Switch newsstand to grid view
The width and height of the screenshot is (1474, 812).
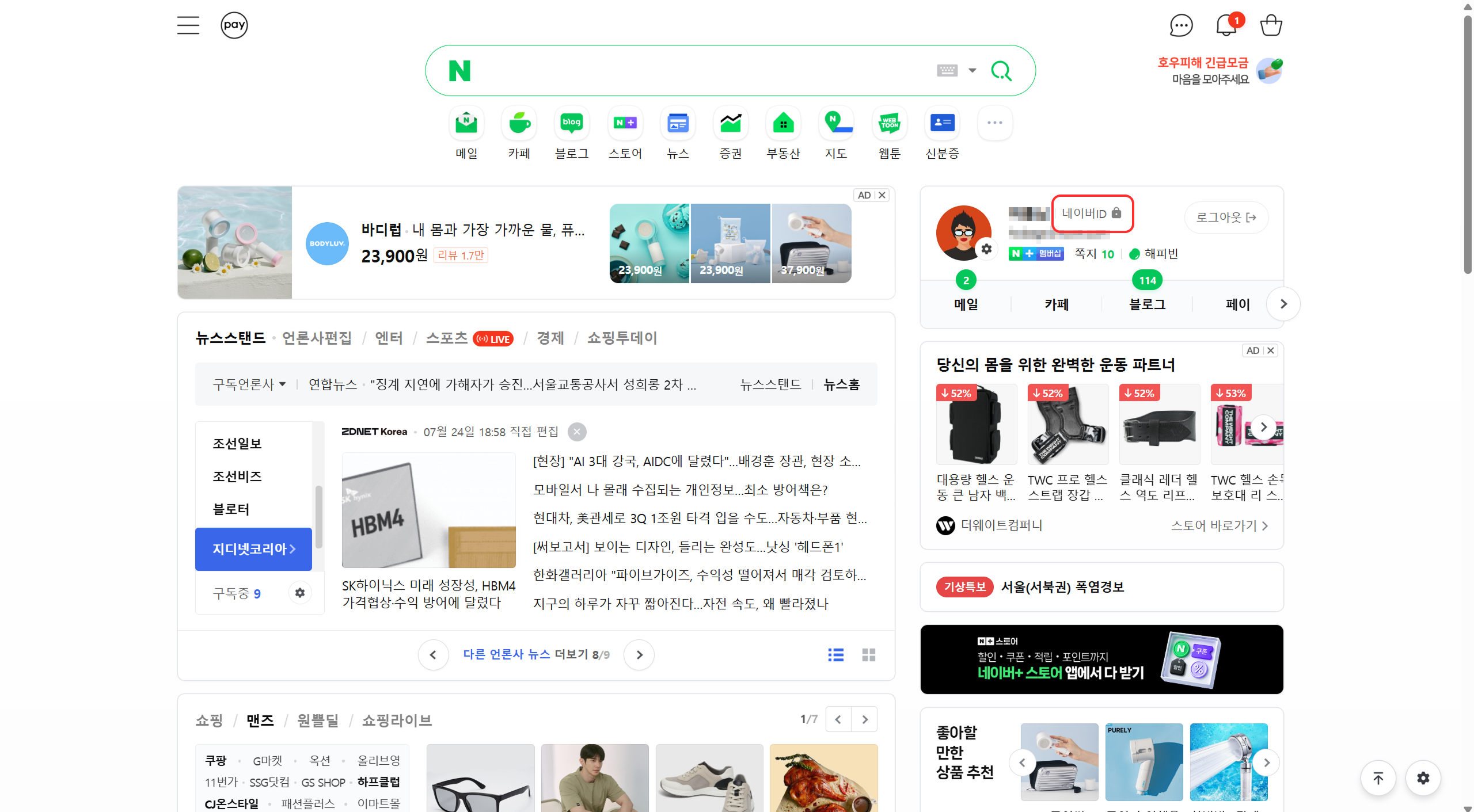coord(869,655)
